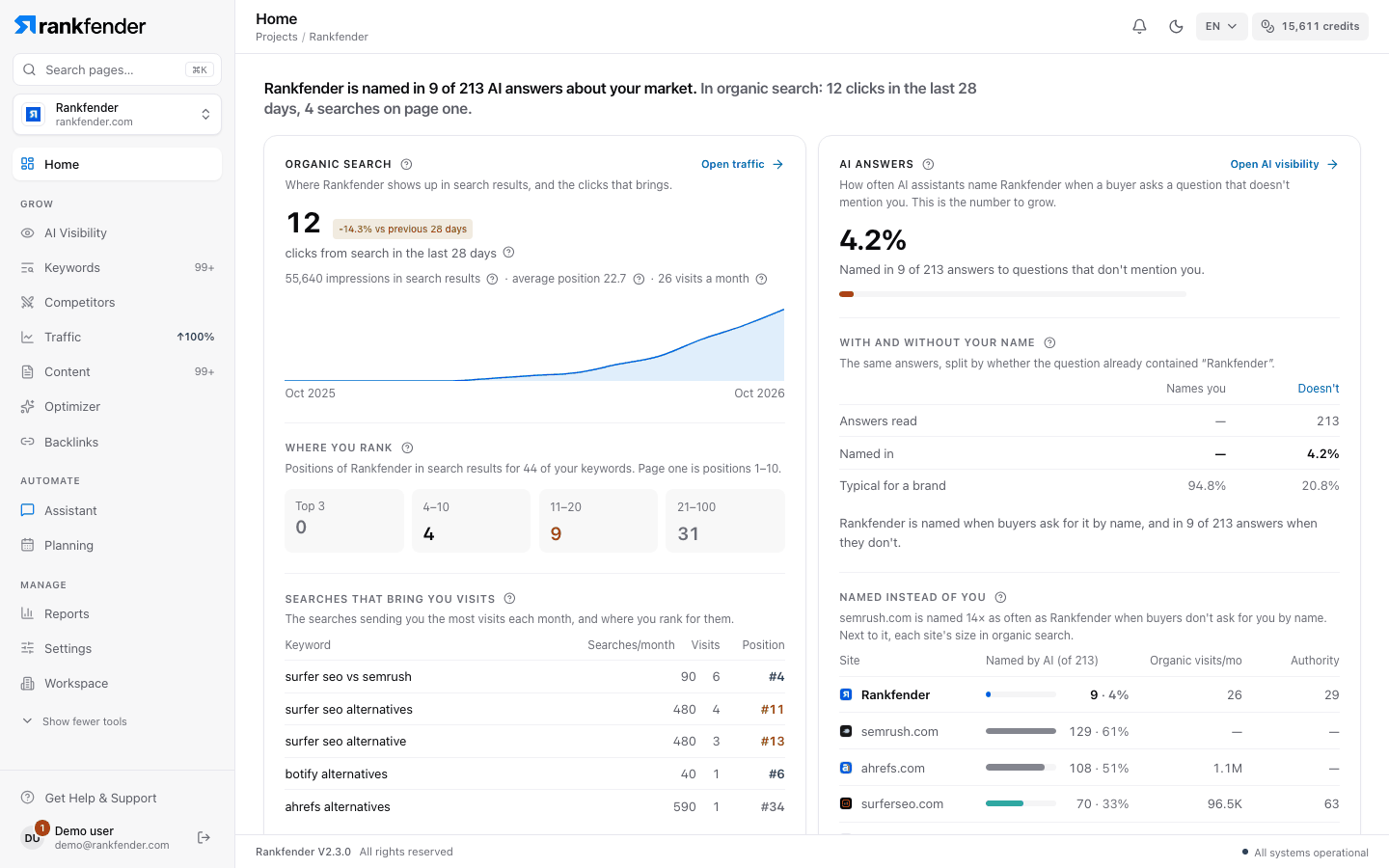The width and height of the screenshot is (1389, 868).
Task: Click Organic Search help icon
Action: click(406, 164)
